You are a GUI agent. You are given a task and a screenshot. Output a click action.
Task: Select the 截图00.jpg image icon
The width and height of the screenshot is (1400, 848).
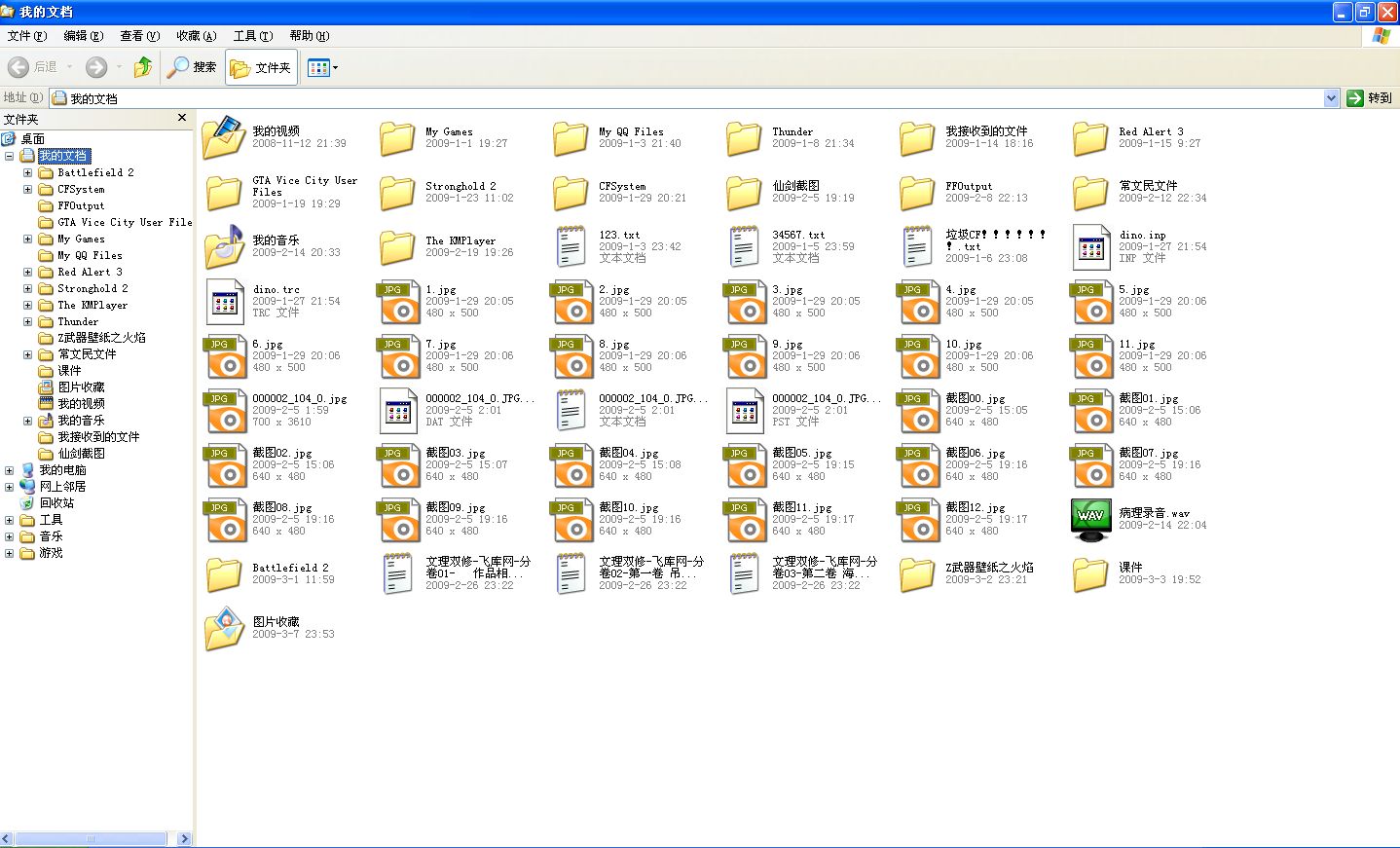(917, 410)
